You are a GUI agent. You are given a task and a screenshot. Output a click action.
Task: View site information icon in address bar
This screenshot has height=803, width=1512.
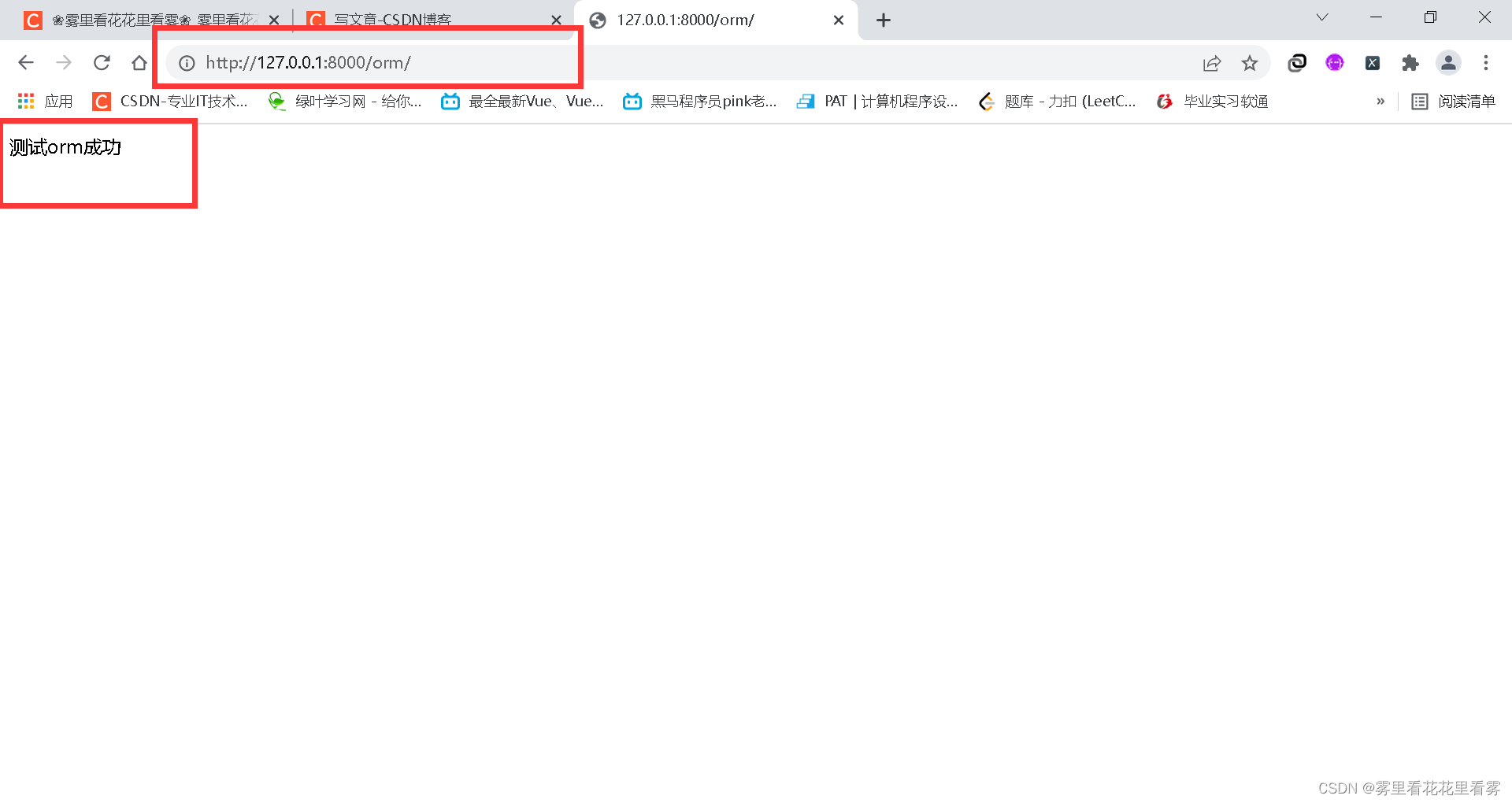point(187,63)
